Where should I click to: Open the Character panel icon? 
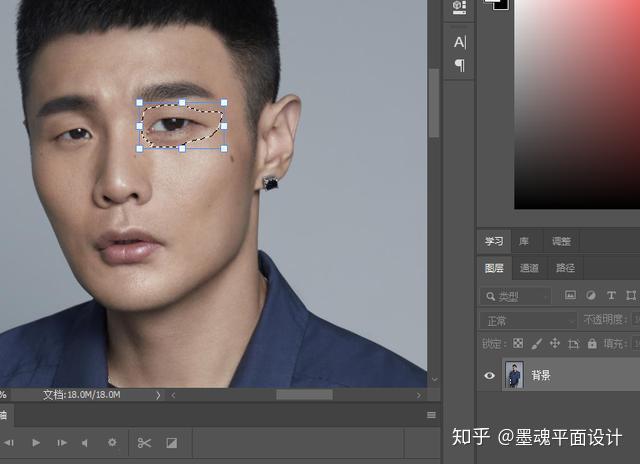pos(459,42)
